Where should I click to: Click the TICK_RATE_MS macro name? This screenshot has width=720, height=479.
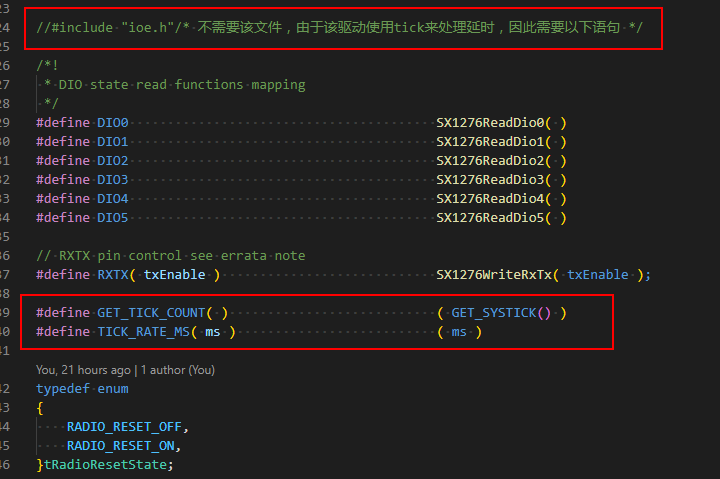[143, 331]
